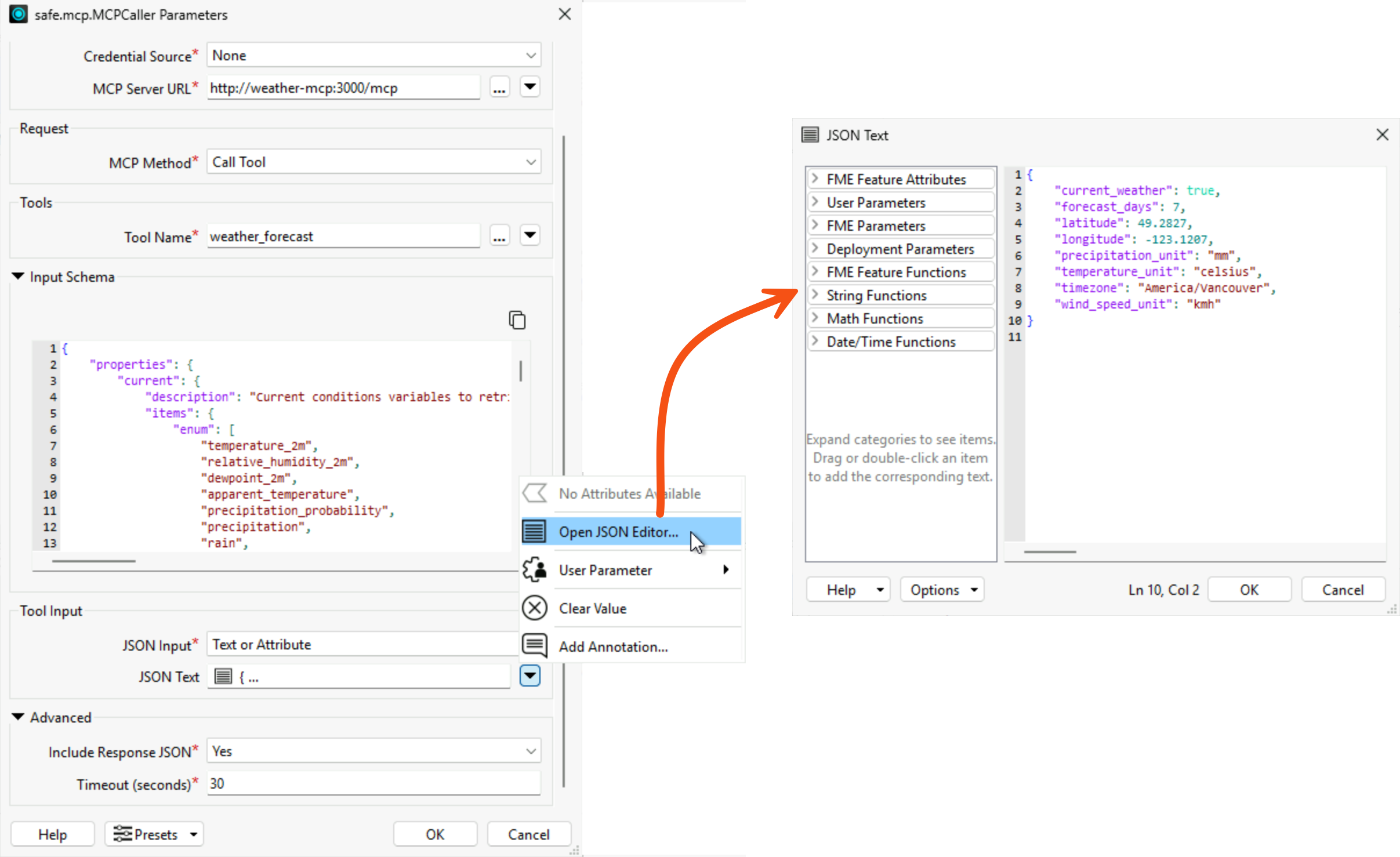
Task: Click the Add Annotation speech bubble icon
Action: 534,645
